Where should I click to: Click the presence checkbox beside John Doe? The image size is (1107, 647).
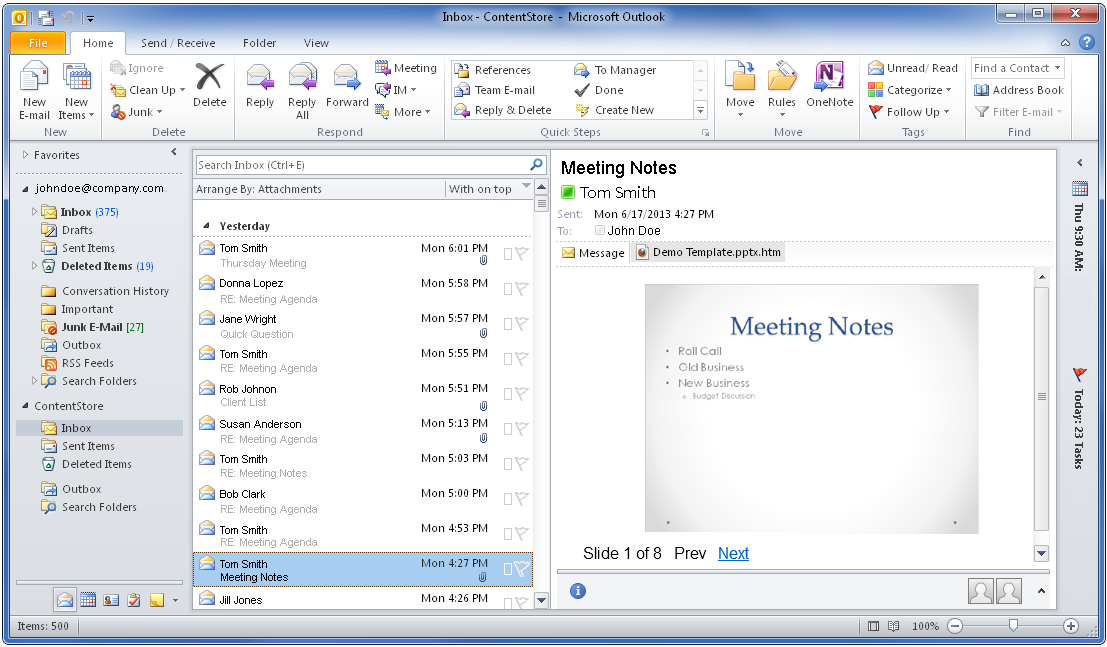tap(600, 230)
